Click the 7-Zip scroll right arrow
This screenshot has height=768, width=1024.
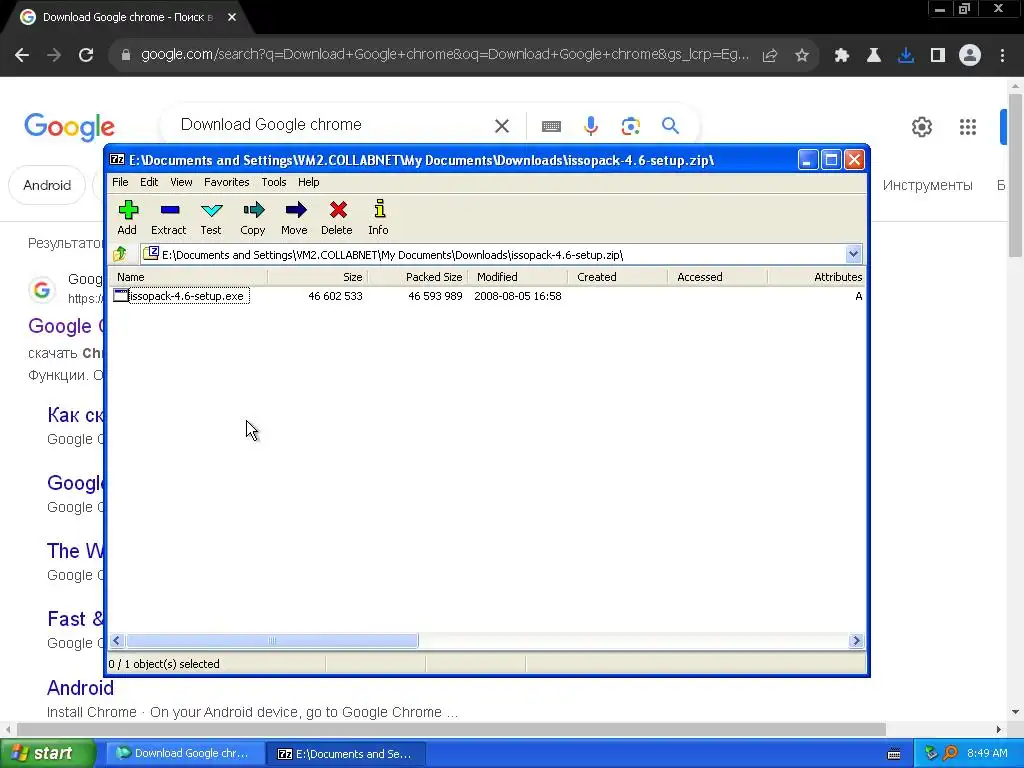(856, 641)
